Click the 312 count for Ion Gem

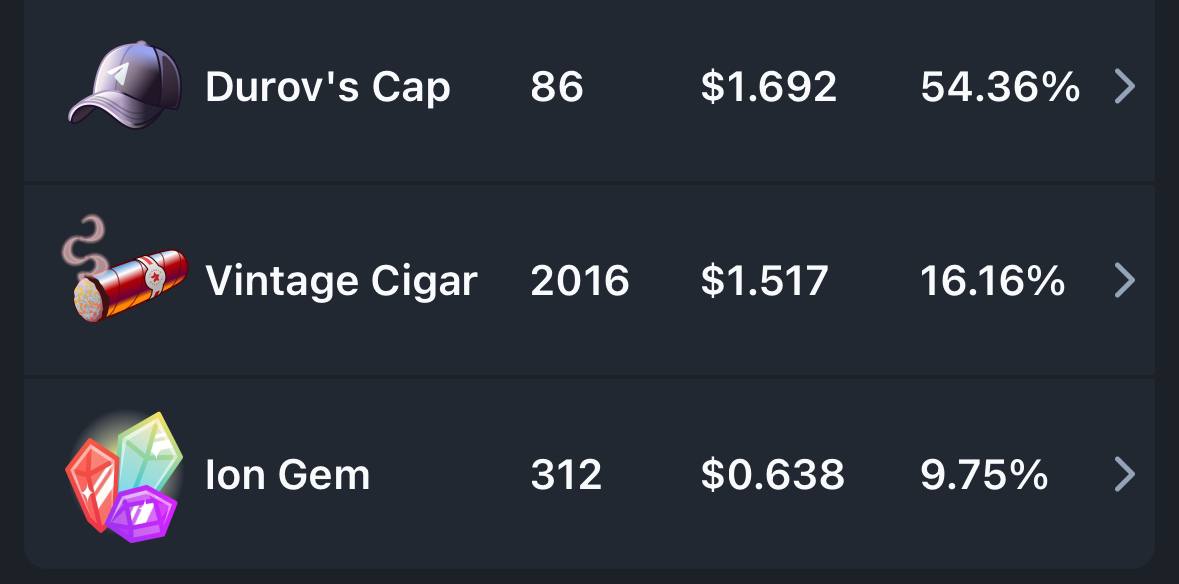pos(566,475)
